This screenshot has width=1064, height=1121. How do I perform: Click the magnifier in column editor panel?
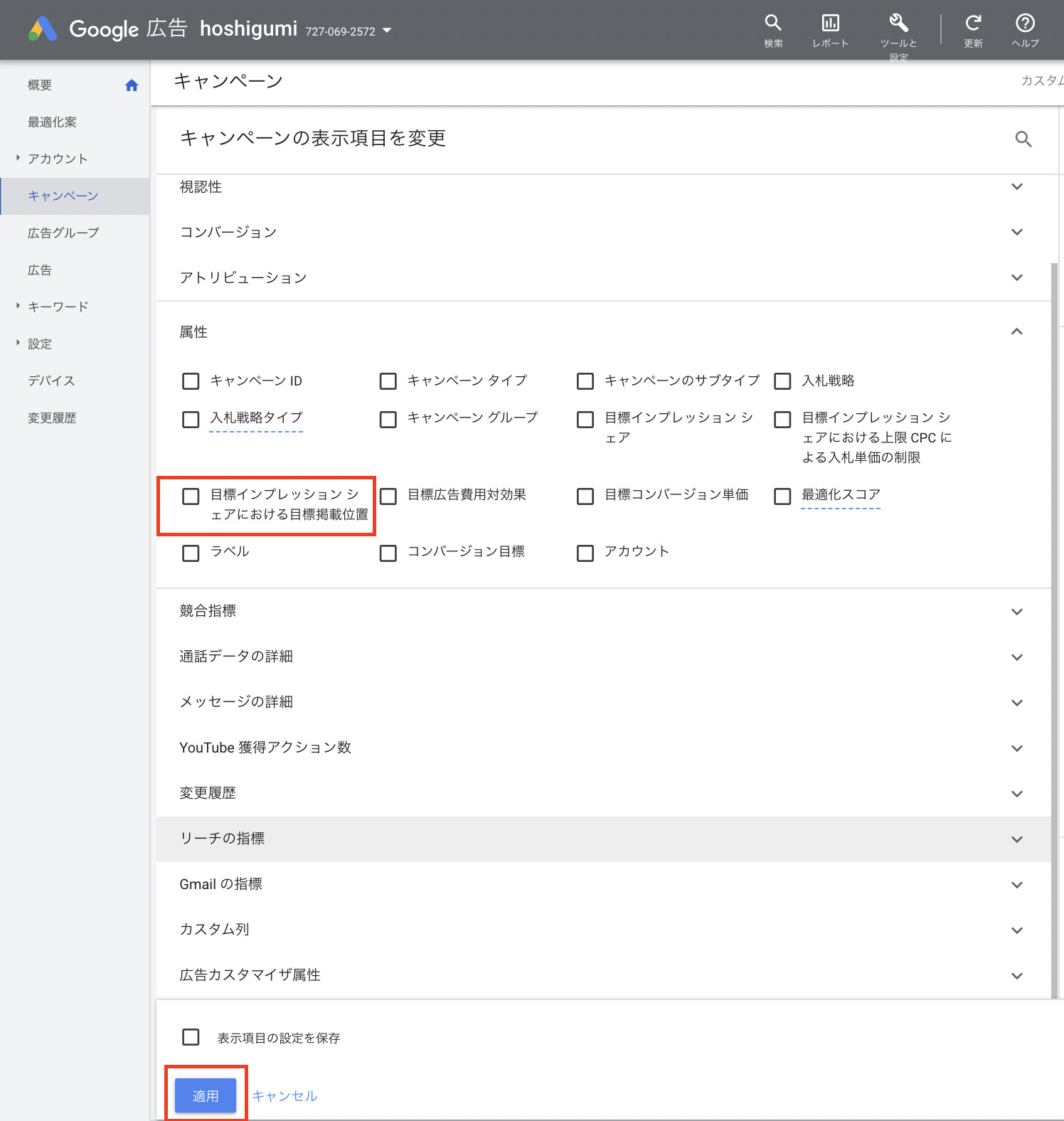(x=1023, y=139)
